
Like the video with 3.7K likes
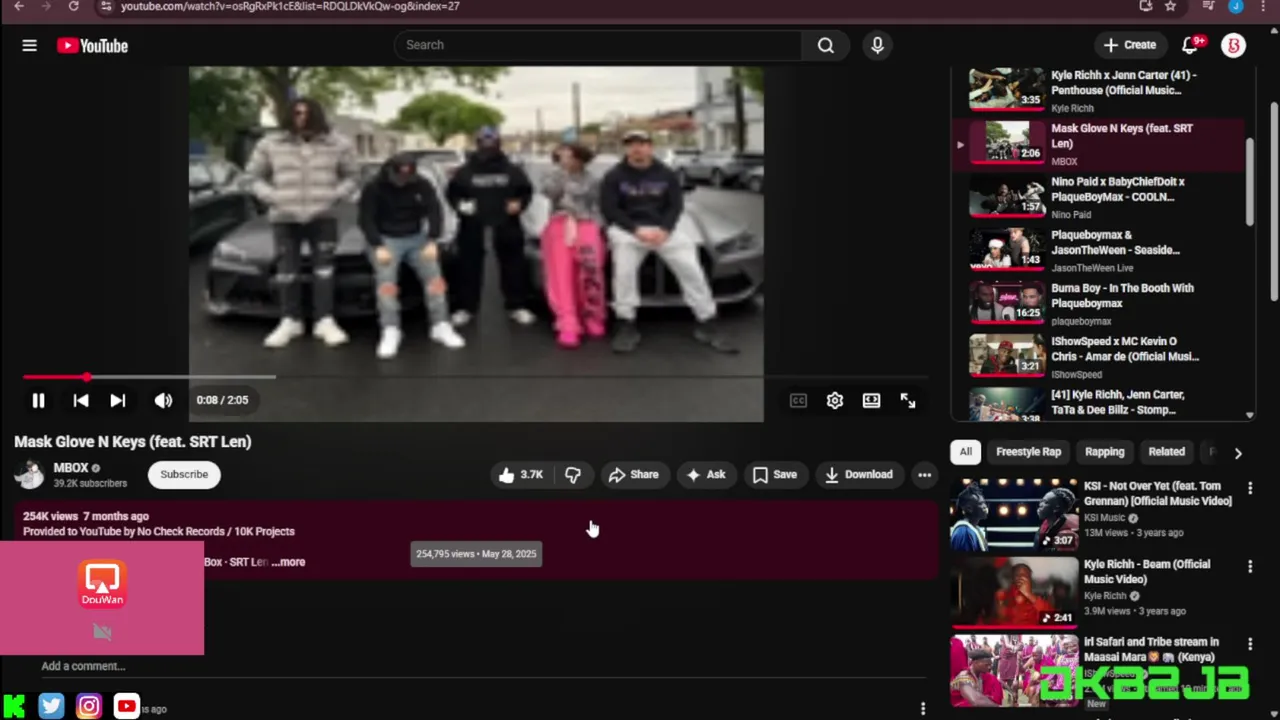coord(521,475)
